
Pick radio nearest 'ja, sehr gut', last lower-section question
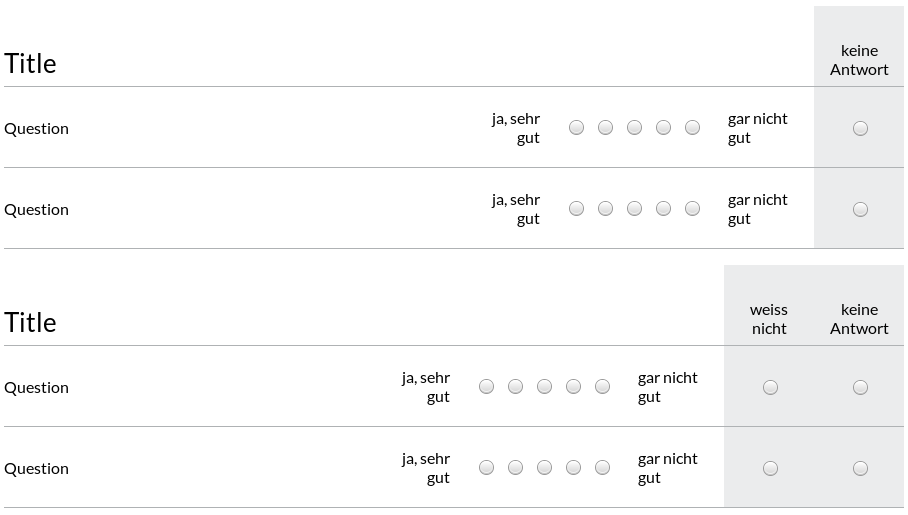tap(486, 467)
